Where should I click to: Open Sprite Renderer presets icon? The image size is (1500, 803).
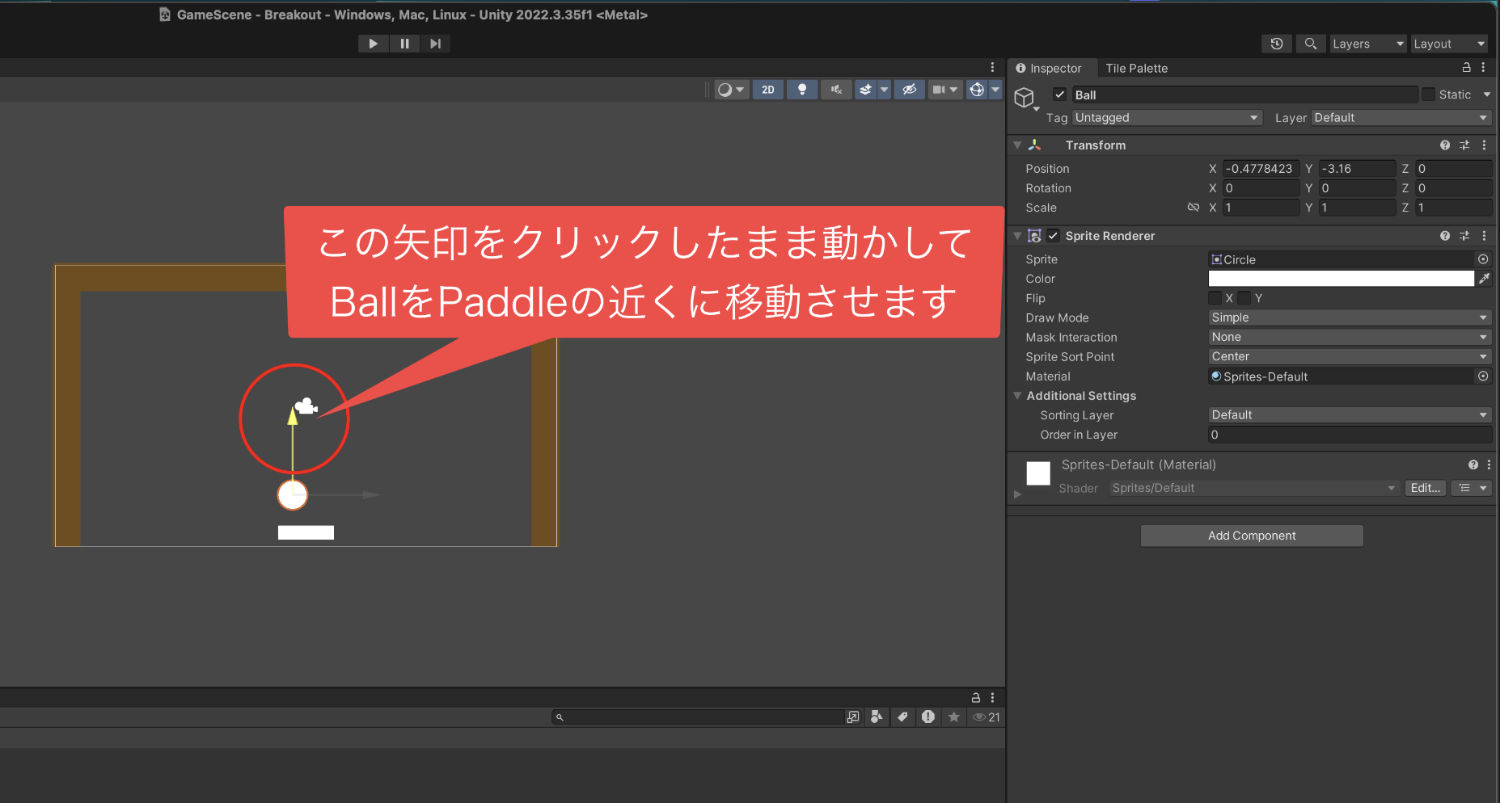point(1465,236)
